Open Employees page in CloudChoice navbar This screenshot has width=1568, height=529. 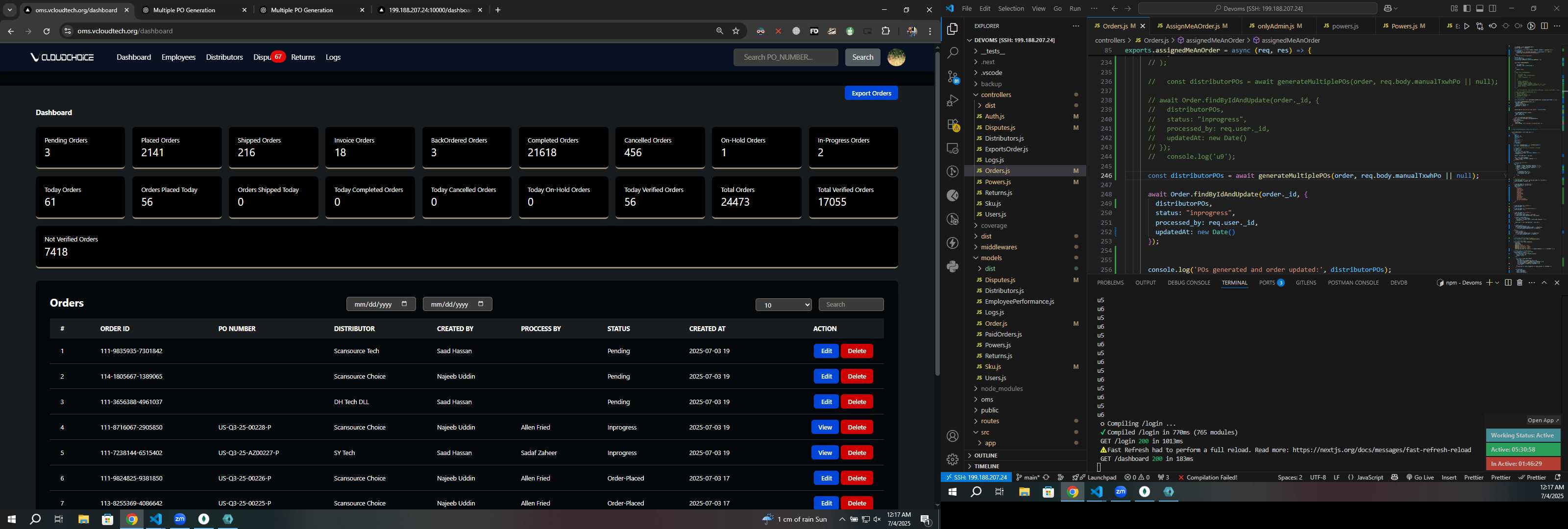point(178,57)
